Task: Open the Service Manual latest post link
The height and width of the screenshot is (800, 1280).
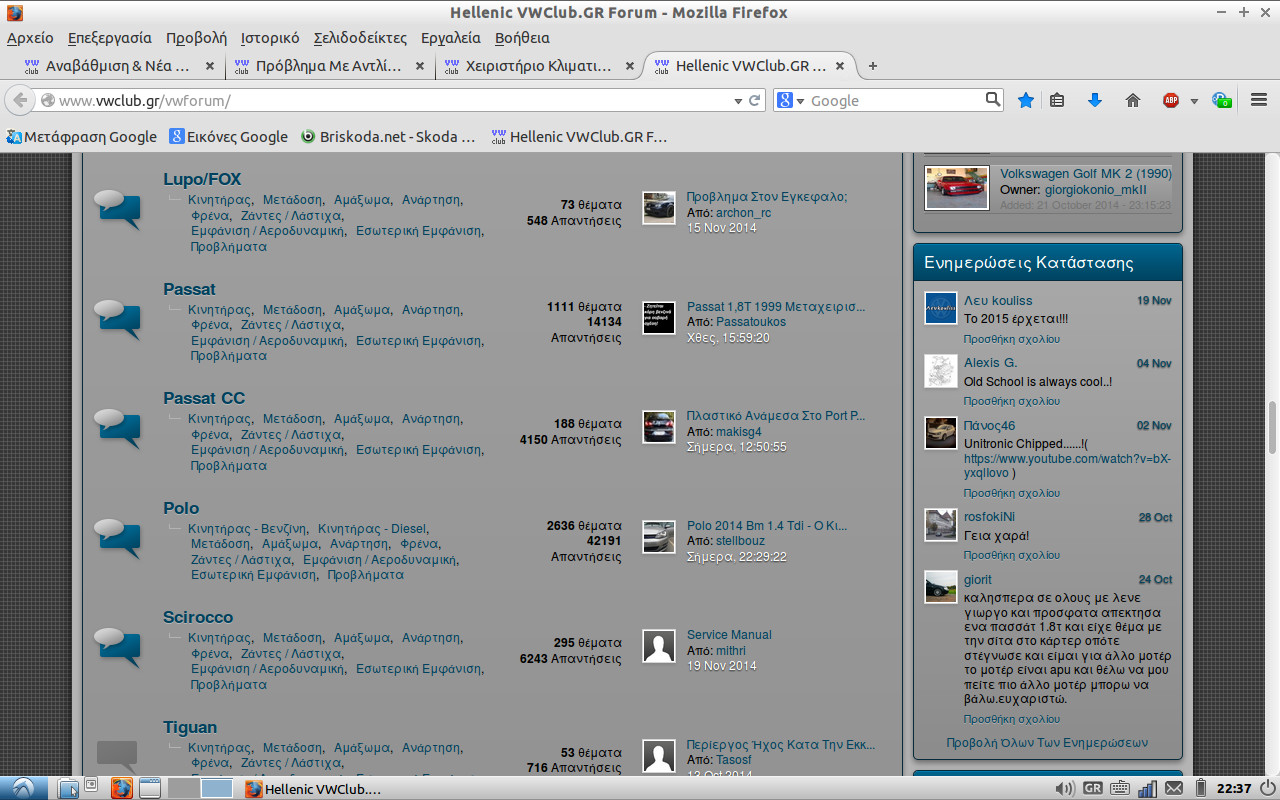Action: [x=729, y=635]
